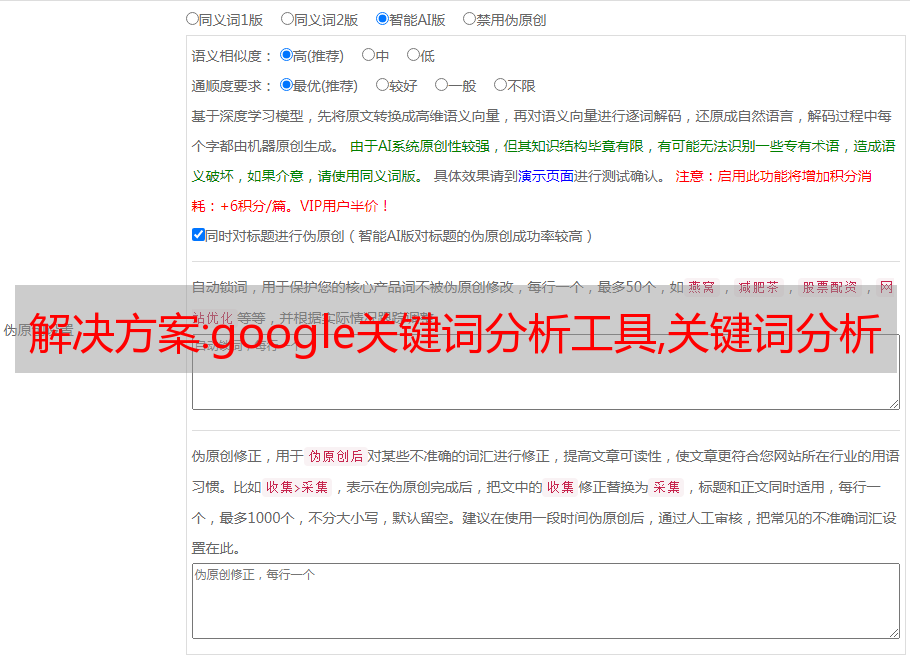Click into the 伪原创修正 textarea
Image resolution: width=911 pixels, height=658 pixels.
(x=546, y=601)
